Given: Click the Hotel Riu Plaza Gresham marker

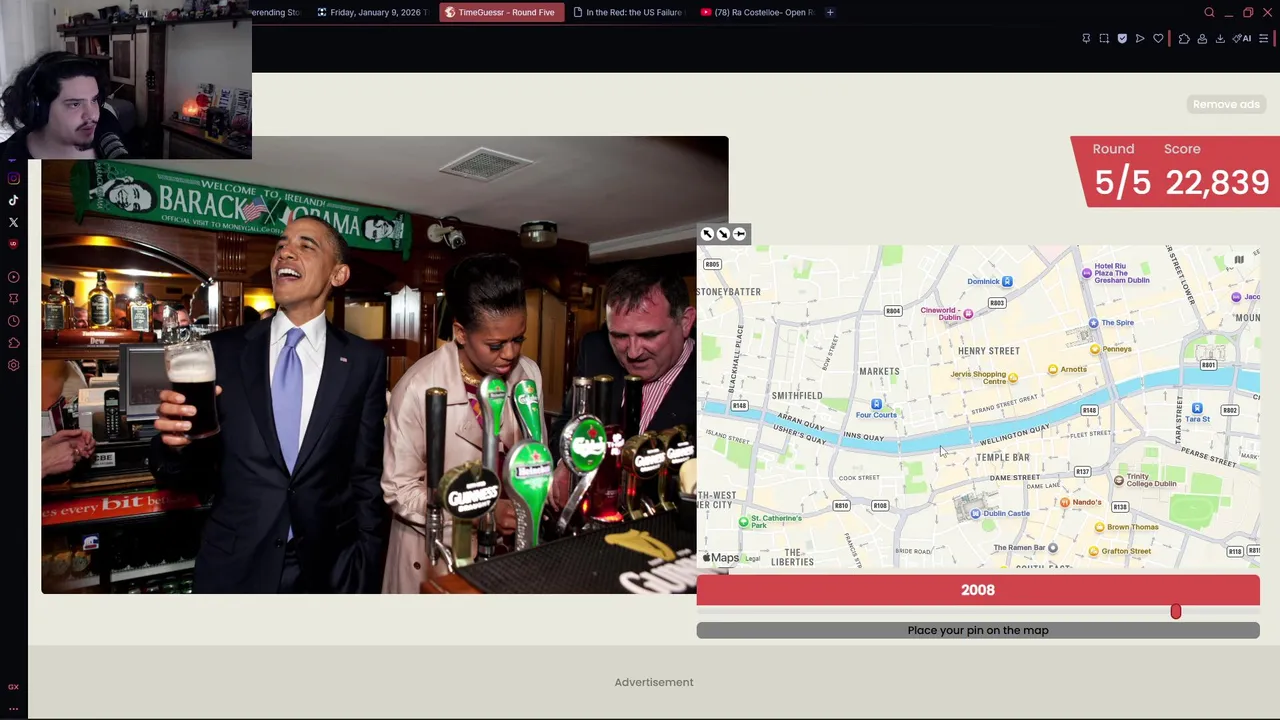Looking at the screenshot, I should 1087,273.
